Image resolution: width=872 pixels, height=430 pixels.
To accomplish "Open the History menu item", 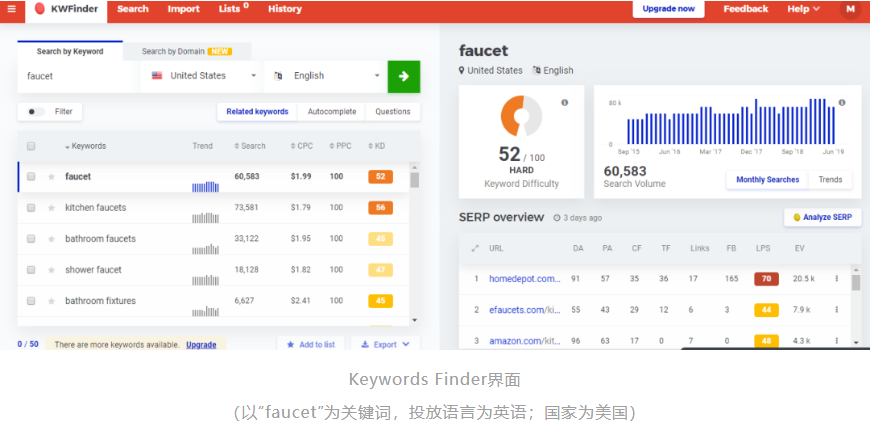I will 285,9.
